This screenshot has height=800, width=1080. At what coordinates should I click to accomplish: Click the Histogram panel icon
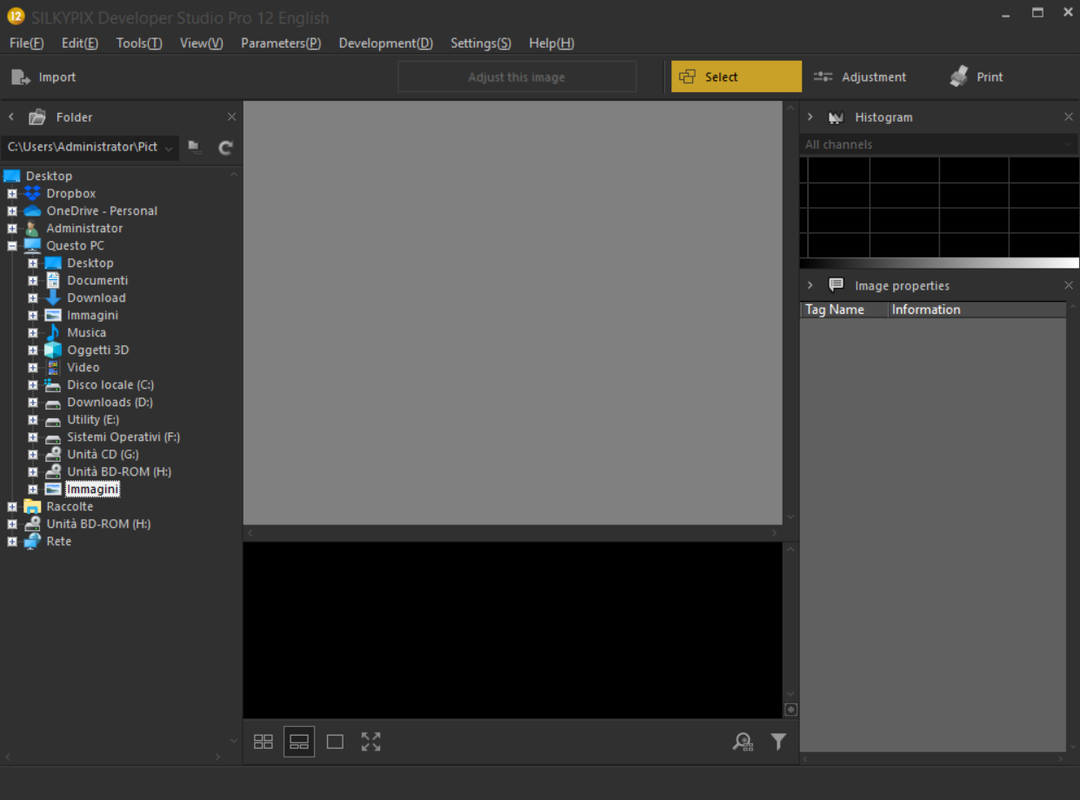point(835,118)
